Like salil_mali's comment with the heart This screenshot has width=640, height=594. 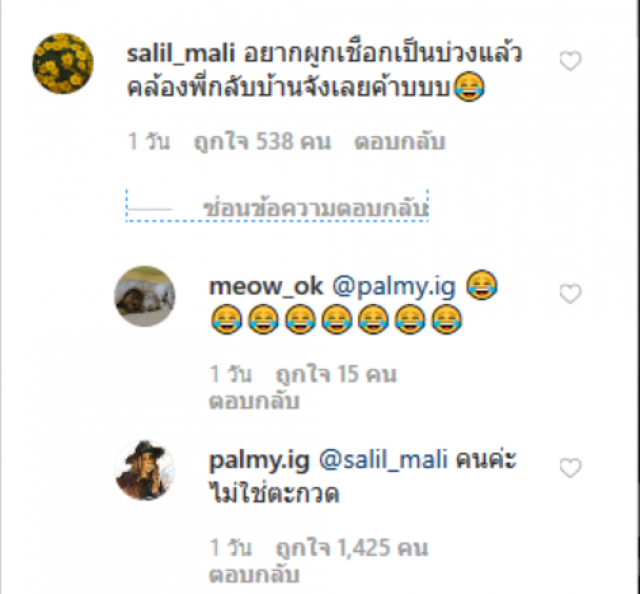(x=570, y=61)
